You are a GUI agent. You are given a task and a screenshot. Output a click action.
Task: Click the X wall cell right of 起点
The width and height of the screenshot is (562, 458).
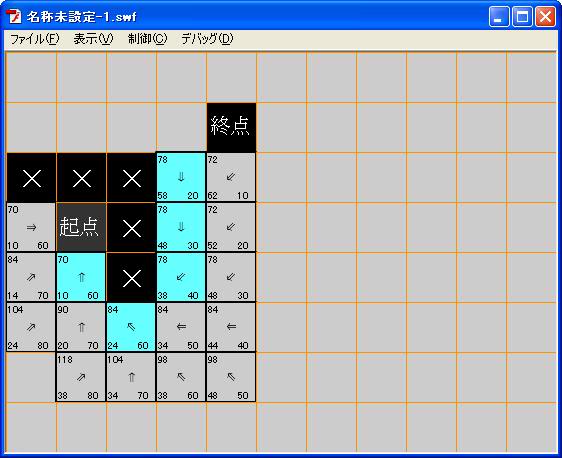point(131,228)
